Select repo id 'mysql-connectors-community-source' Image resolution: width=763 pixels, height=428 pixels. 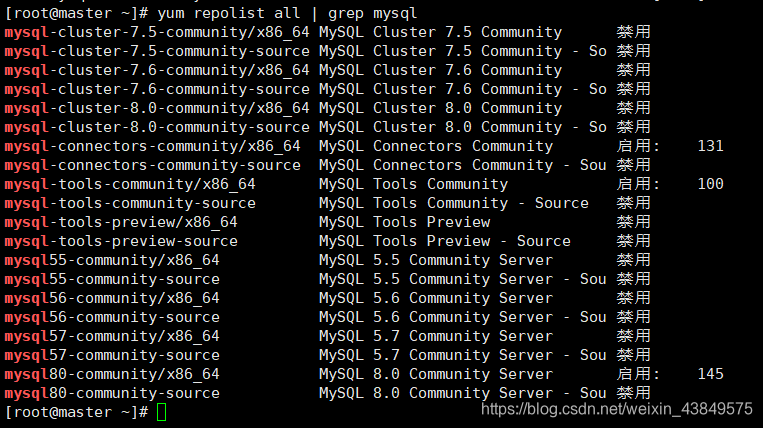[153, 165]
